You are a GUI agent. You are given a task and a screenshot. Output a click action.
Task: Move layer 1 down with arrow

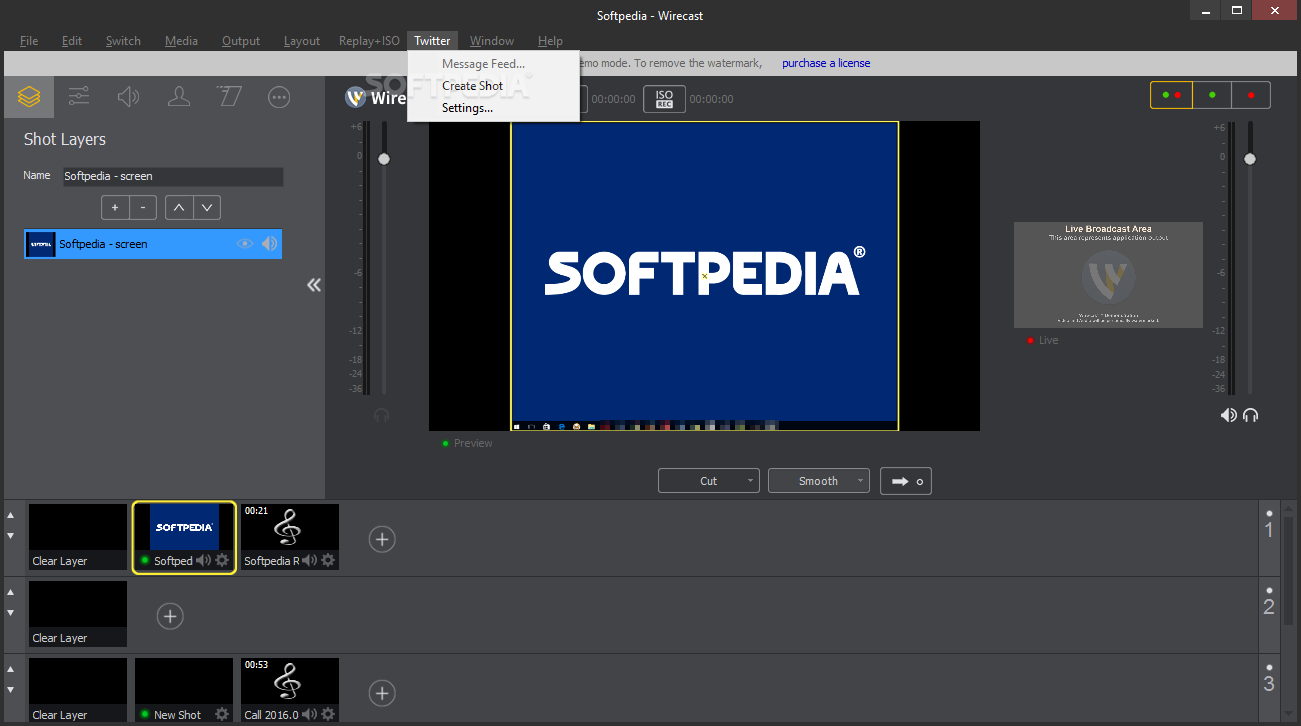(x=11, y=536)
